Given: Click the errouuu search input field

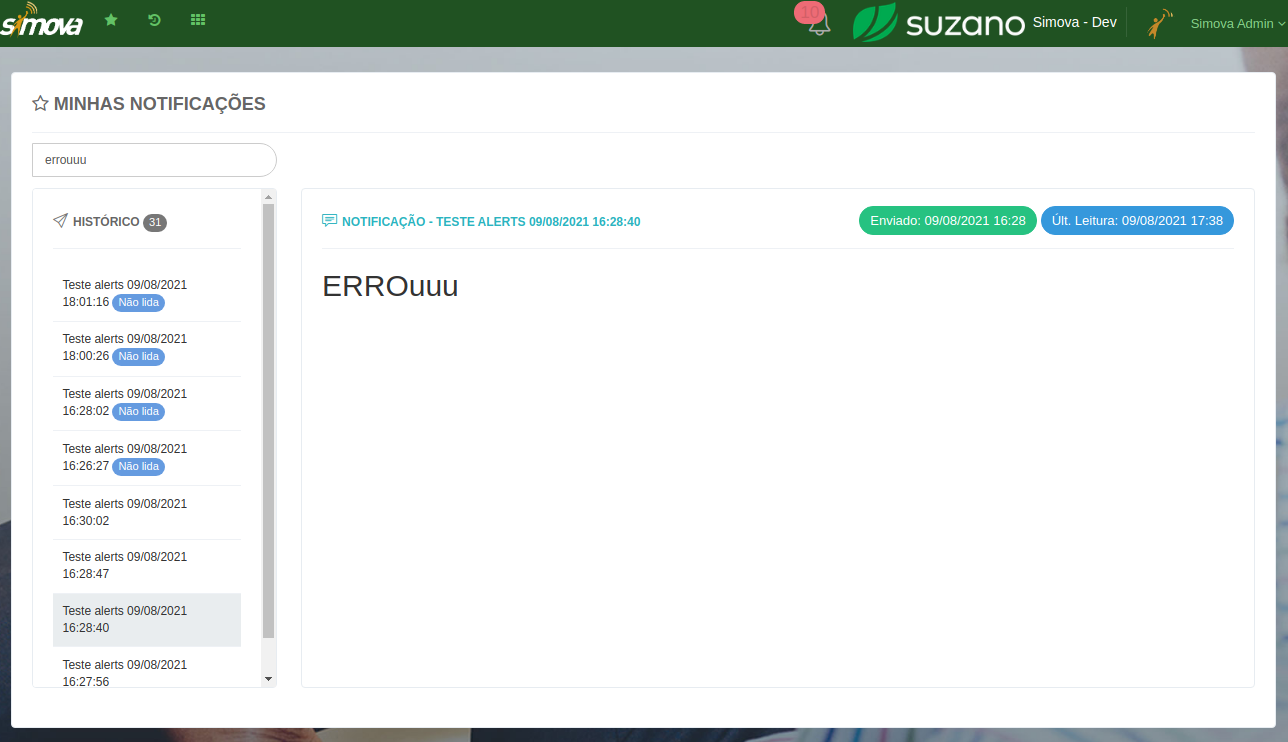Looking at the screenshot, I should click(153, 159).
